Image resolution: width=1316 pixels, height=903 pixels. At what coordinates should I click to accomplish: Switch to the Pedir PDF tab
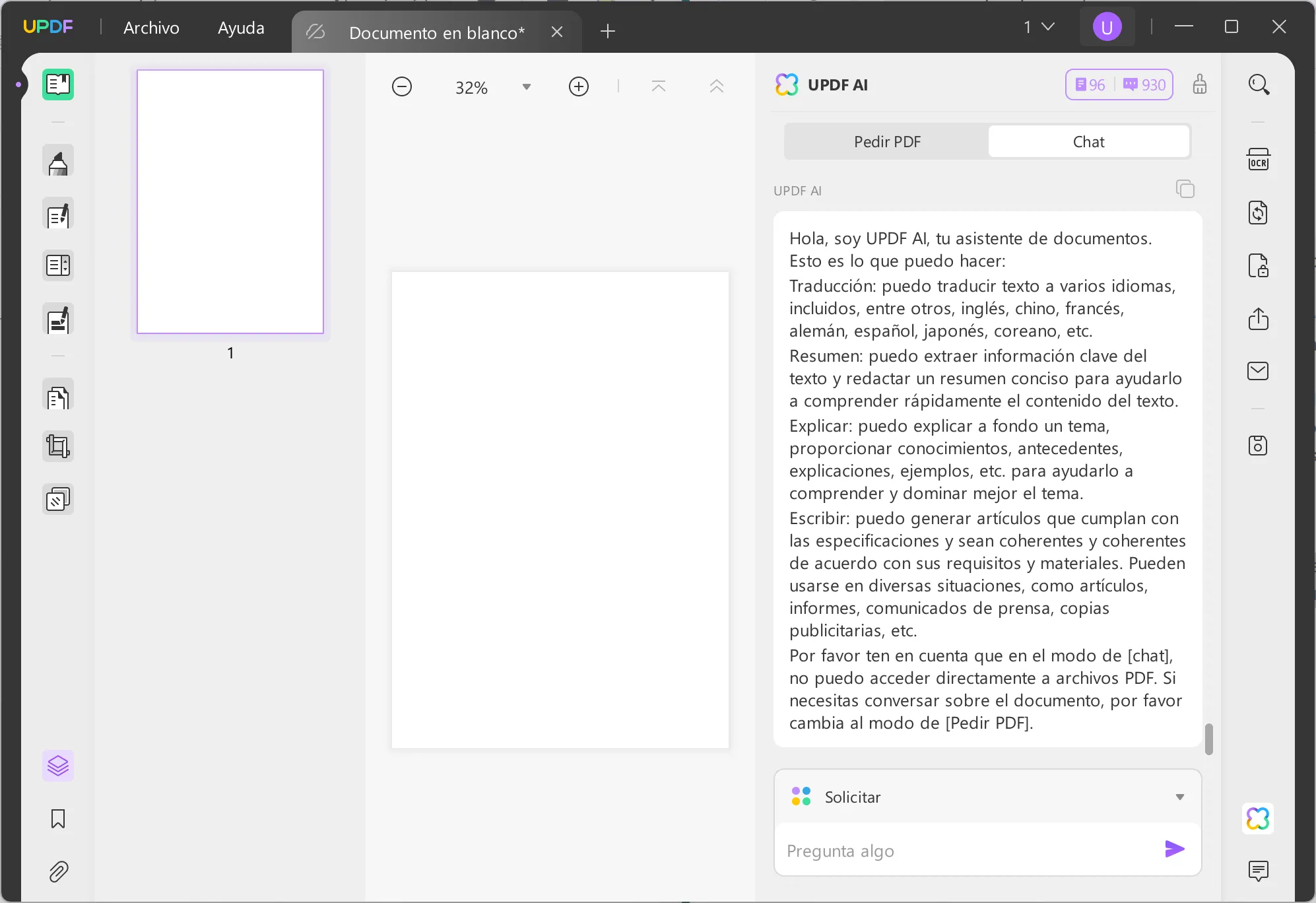(886, 141)
